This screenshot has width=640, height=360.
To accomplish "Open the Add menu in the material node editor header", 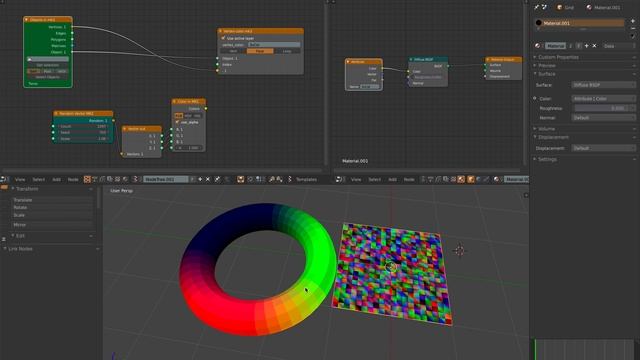I will [x=392, y=179].
